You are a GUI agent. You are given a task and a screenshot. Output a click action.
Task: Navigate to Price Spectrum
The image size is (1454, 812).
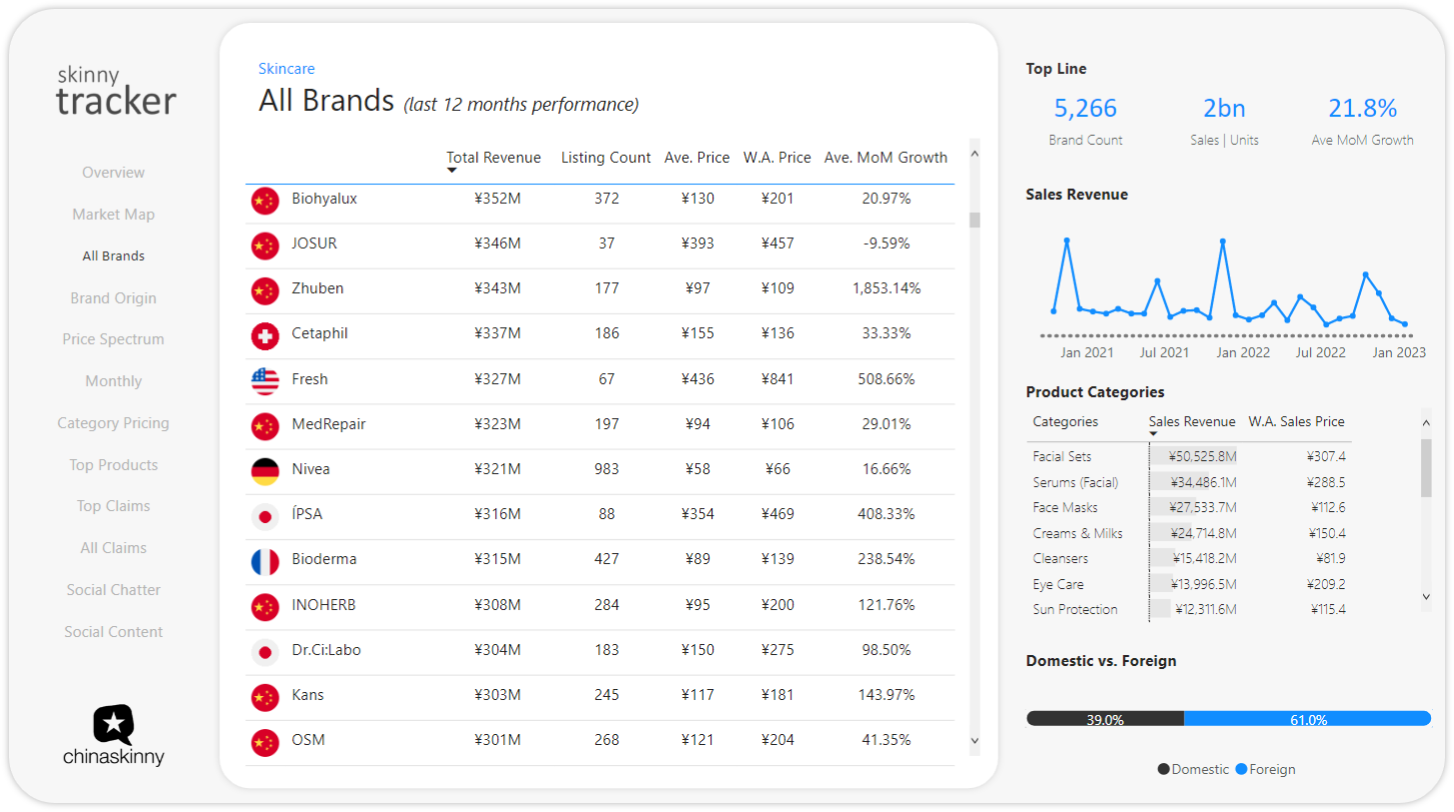(x=113, y=339)
